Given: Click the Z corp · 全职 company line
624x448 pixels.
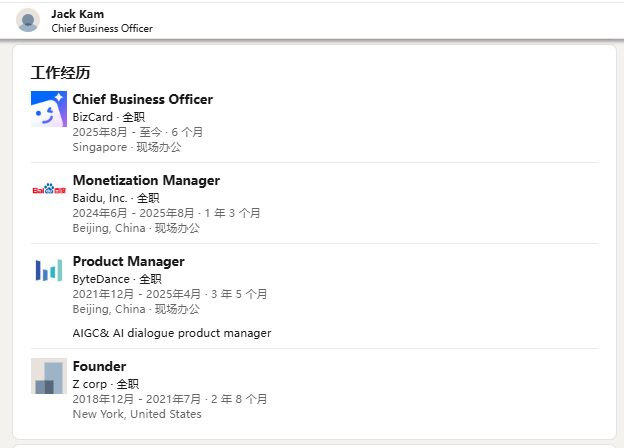Looking at the screenshot, I should point(105,384).
